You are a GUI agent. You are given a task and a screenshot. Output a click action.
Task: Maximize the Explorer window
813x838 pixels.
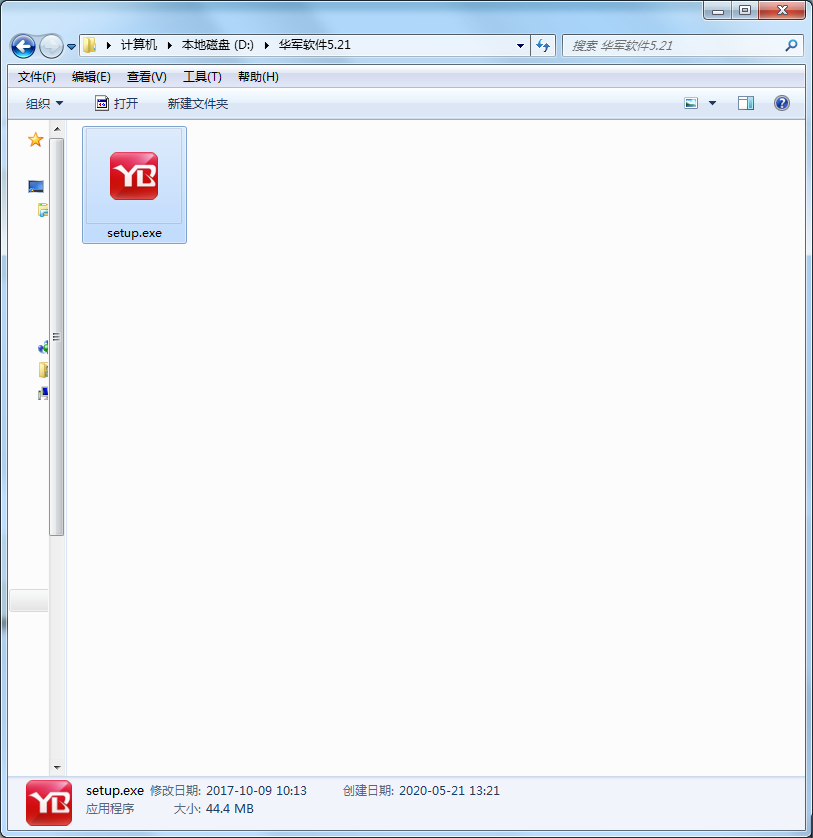pos(745,11)
